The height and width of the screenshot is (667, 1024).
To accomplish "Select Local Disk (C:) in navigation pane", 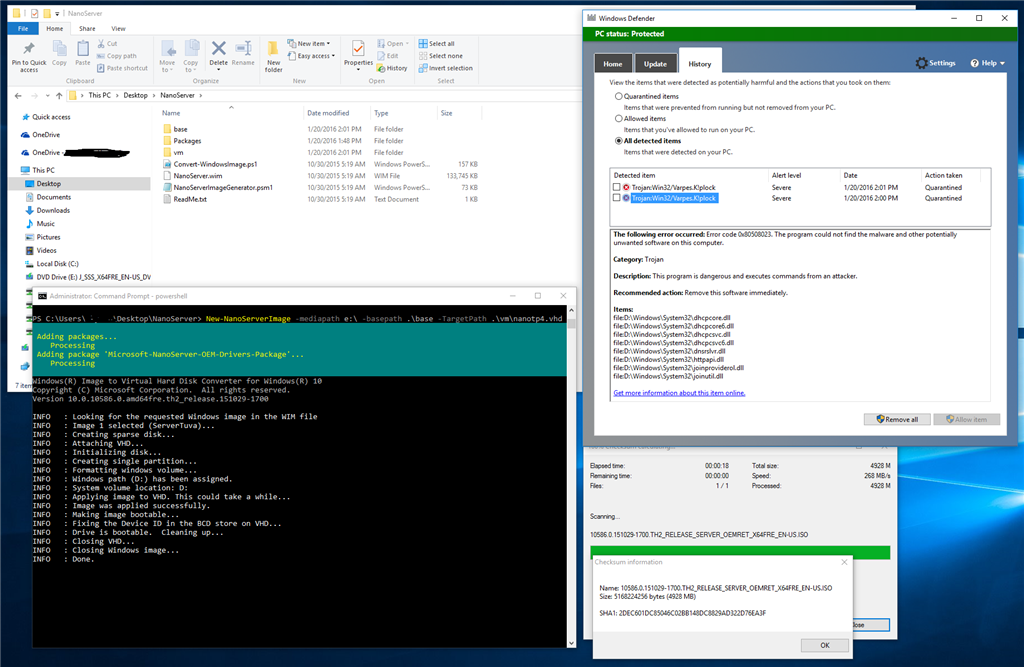I will pyautogui.click(x=57, y=264).
